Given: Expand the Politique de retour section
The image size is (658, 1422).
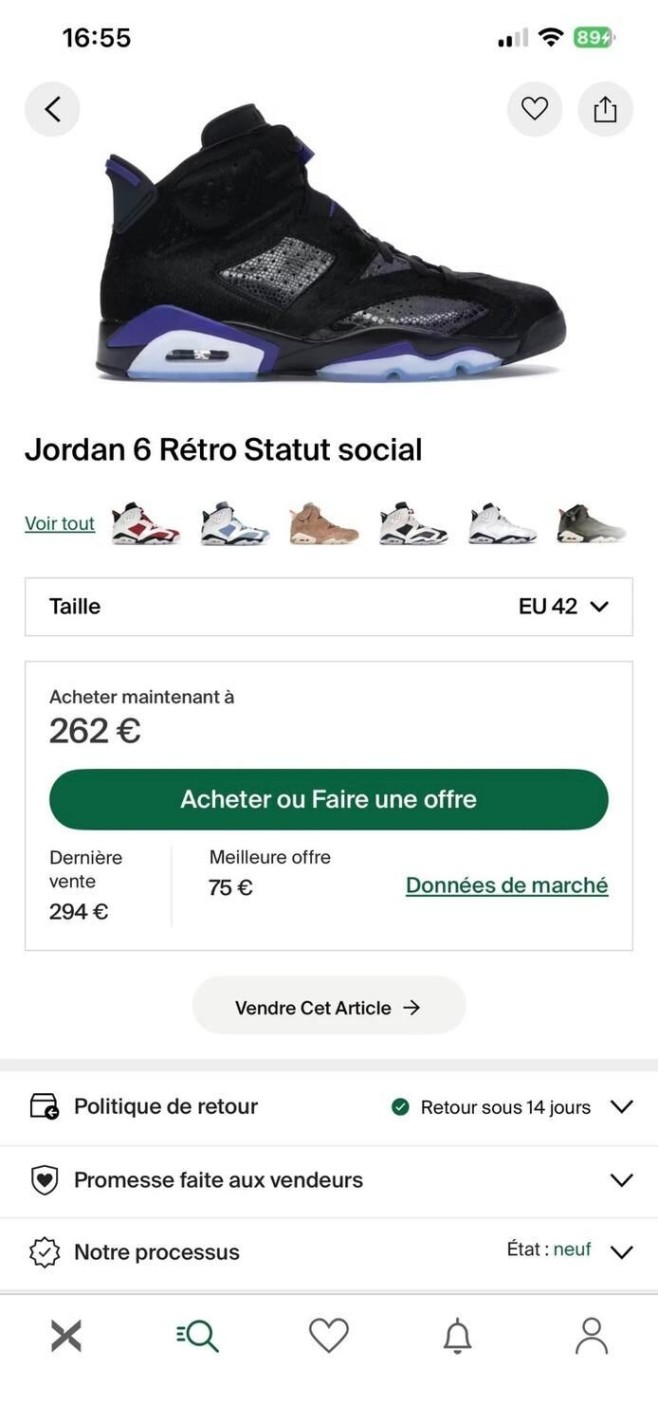Looking at the screenshot, I should pos(329,1107).
